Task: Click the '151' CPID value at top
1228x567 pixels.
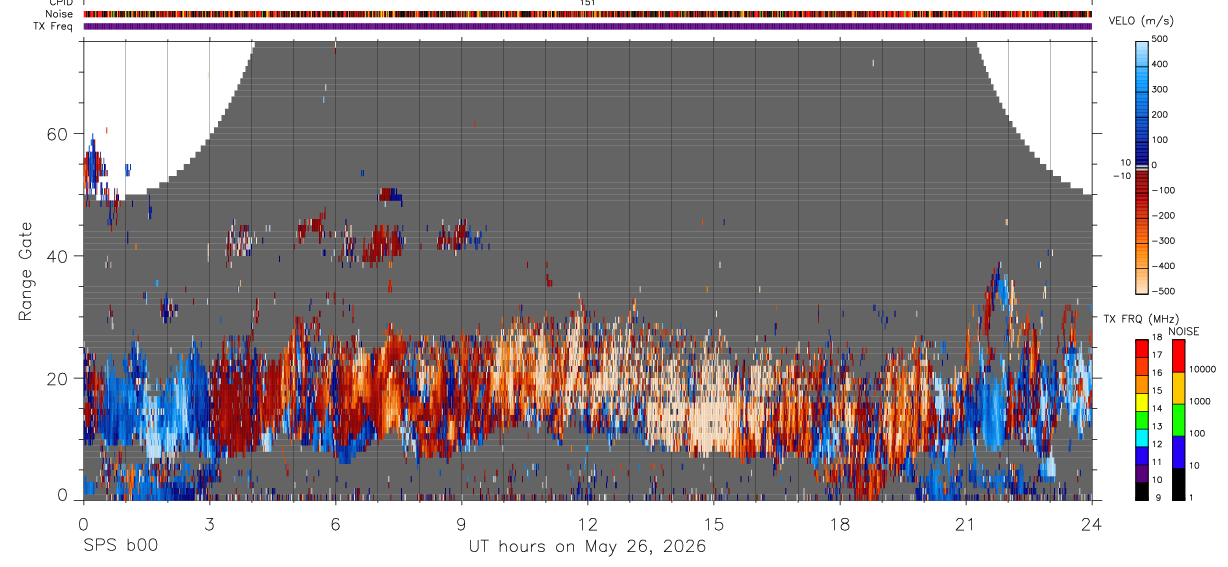Action: pyautogui.click(x=587, y=3)
